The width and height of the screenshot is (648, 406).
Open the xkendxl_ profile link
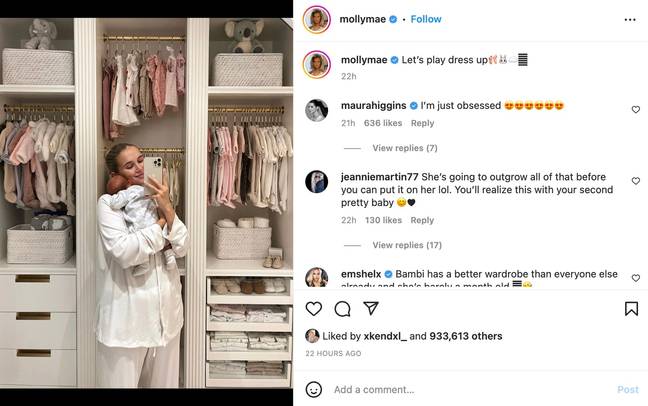385,336
